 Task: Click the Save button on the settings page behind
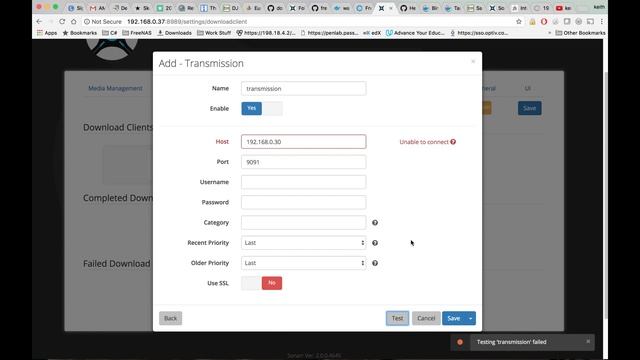[x=529, y=108]
